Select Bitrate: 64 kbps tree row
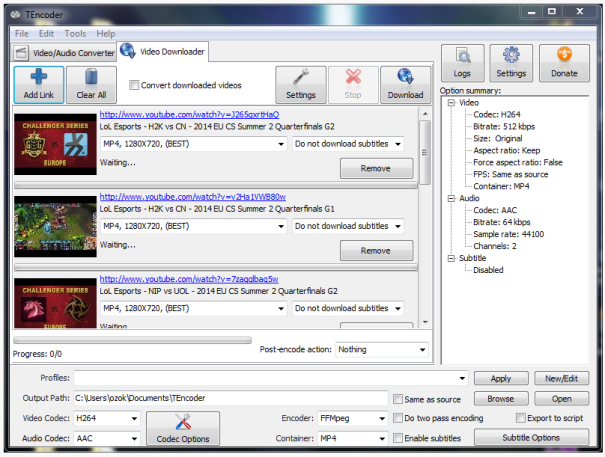Screen dimensions: 605x457 502,222
